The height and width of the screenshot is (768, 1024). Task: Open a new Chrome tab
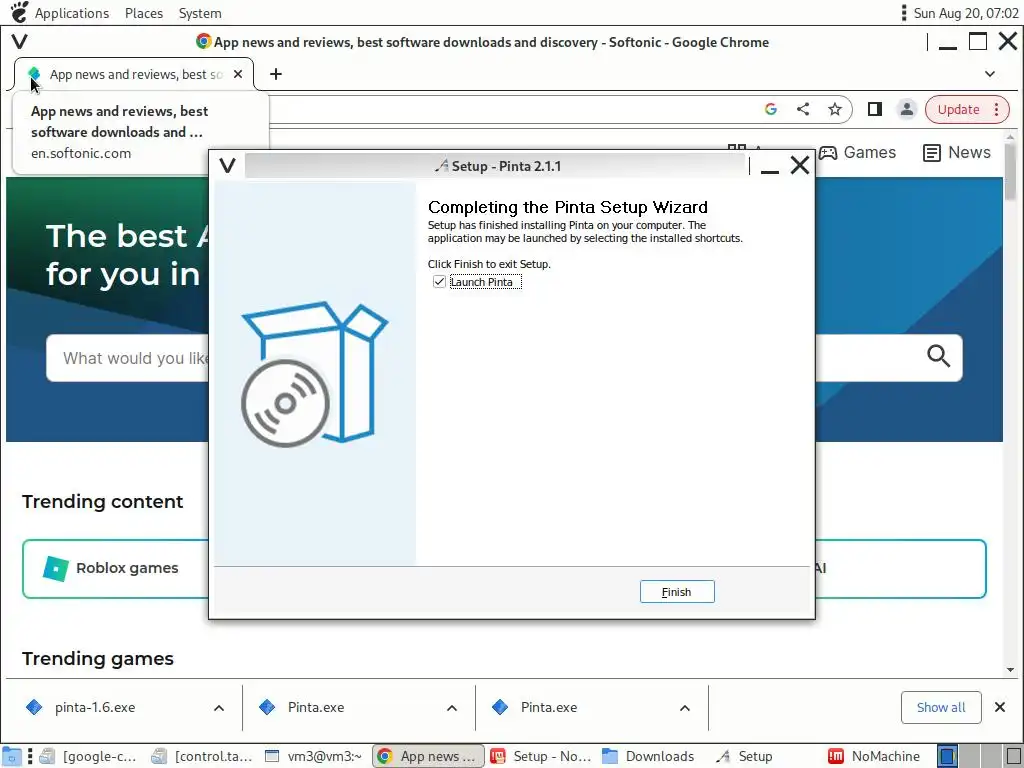click(x=276, y=74)
